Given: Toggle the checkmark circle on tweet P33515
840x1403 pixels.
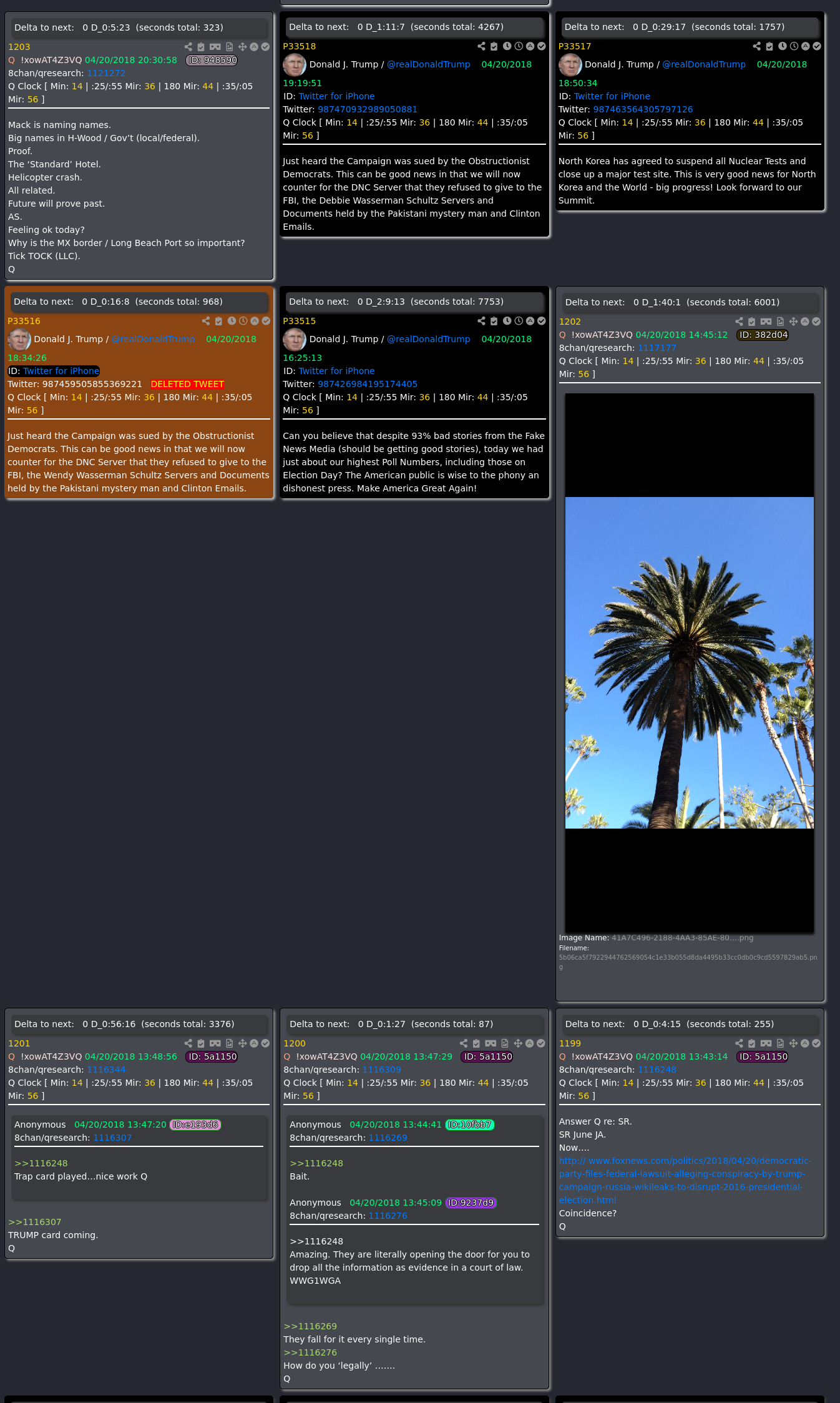Looking at the screenshot, I should [541, 321].
